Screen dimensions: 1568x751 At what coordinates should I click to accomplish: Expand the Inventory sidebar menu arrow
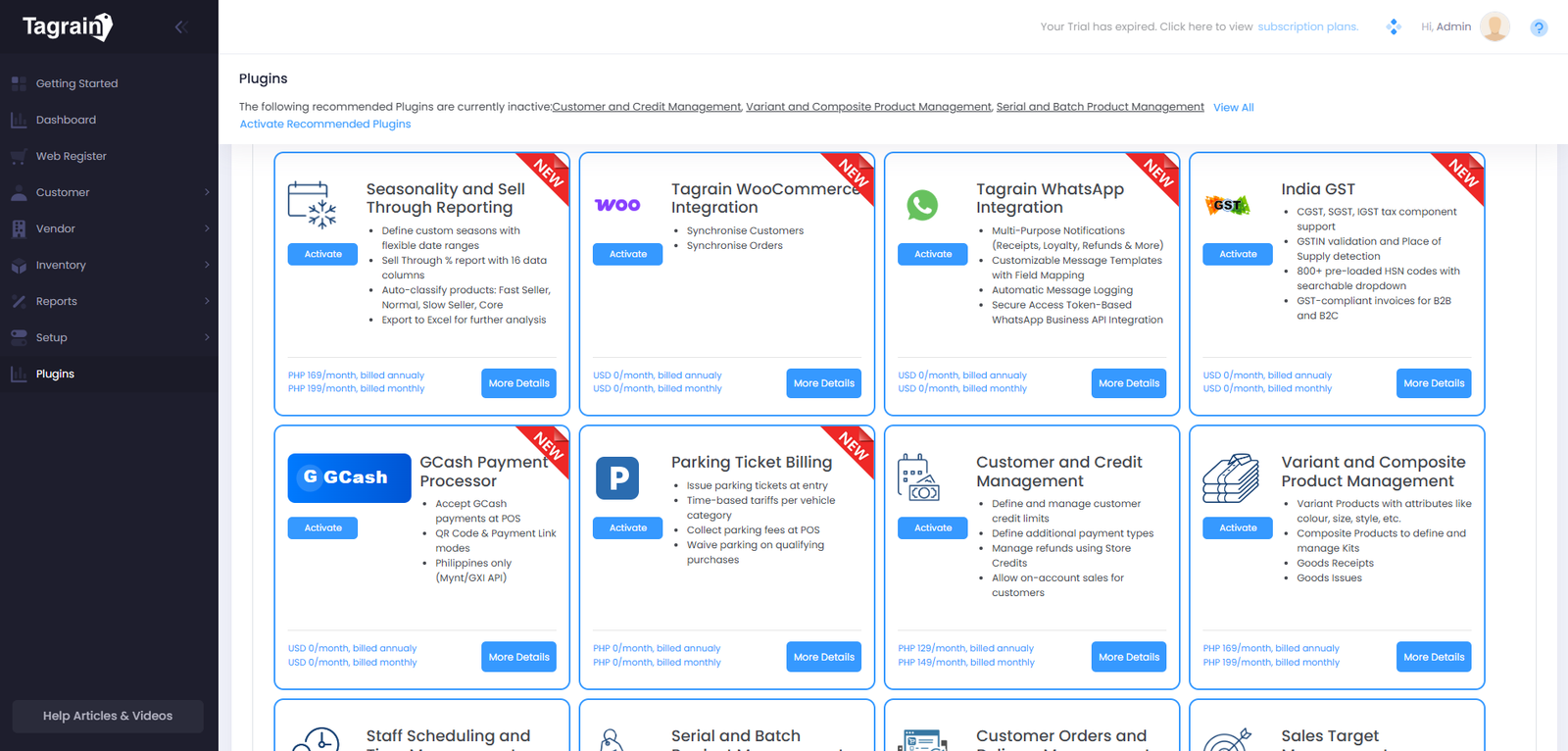click(x=207, y=265)
